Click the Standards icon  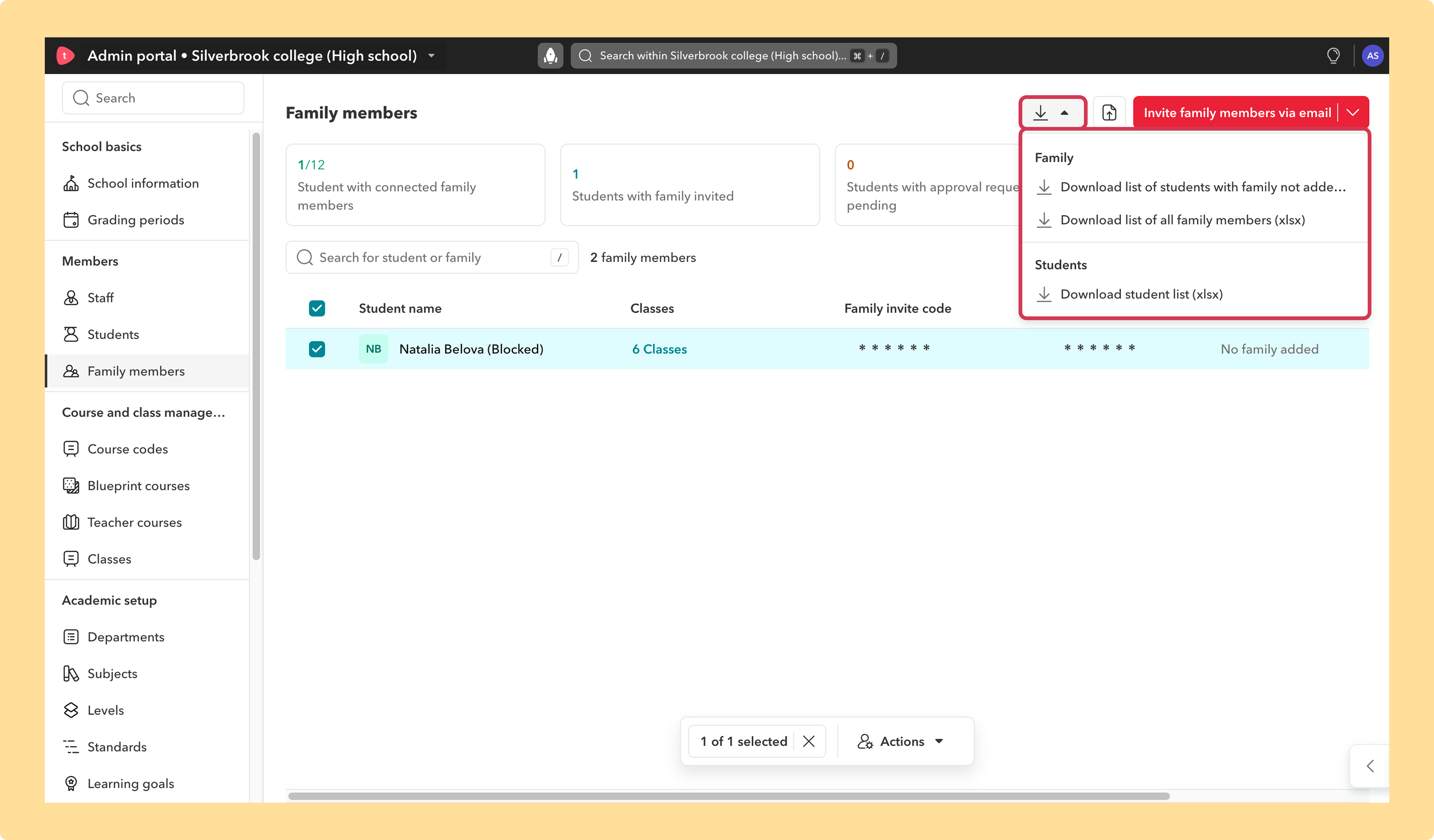pyautogui.click(x=71, y=747)
